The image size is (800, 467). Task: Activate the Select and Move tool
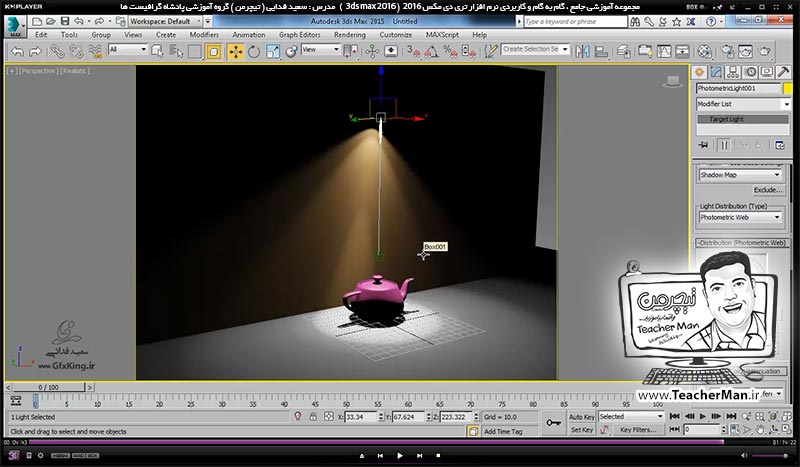235,52
